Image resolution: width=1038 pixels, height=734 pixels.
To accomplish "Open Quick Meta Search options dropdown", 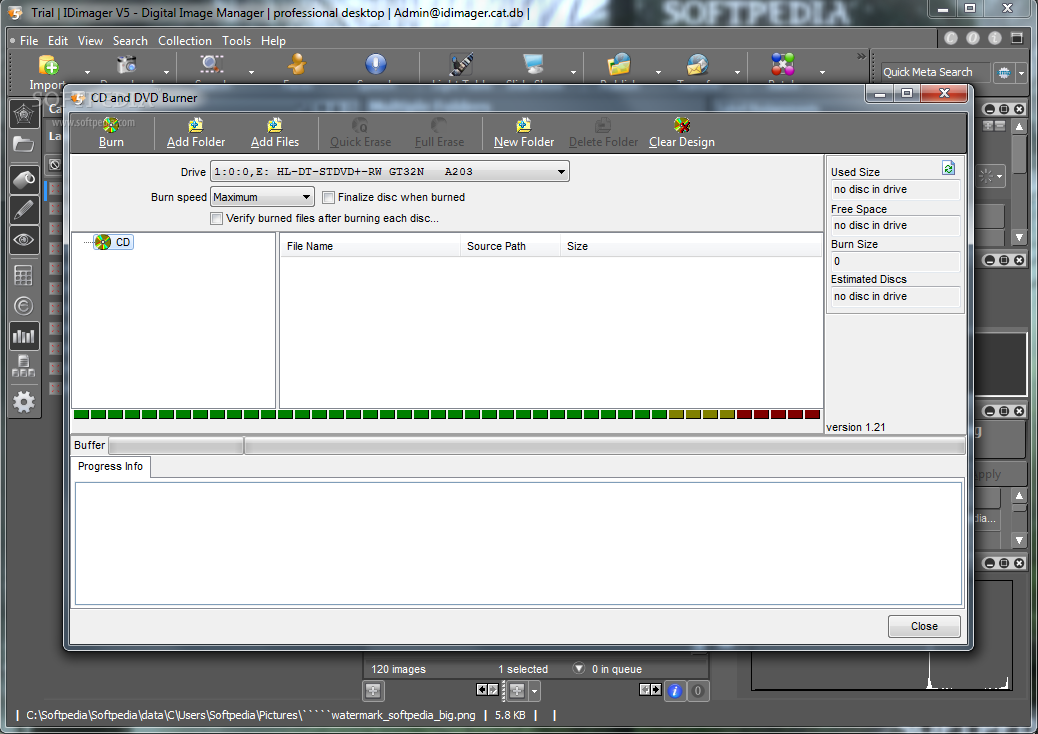I will coord(1022,73).
